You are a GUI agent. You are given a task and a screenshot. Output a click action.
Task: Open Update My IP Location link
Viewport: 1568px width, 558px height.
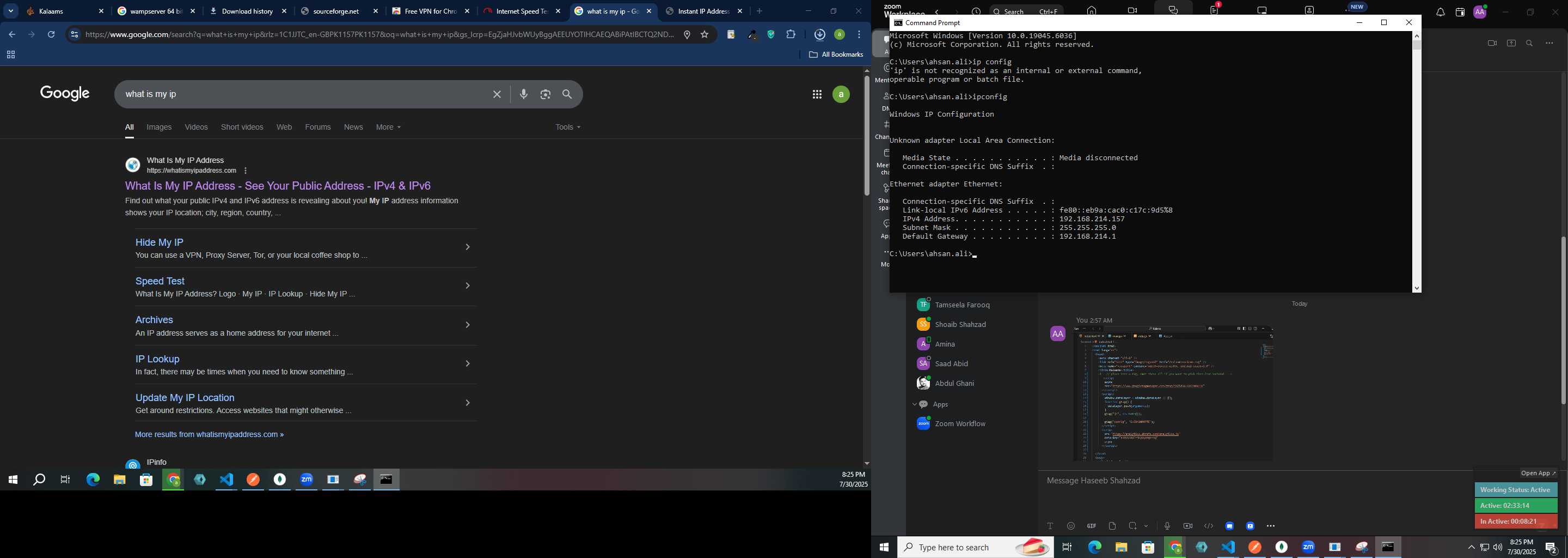(x=185, y=398)
